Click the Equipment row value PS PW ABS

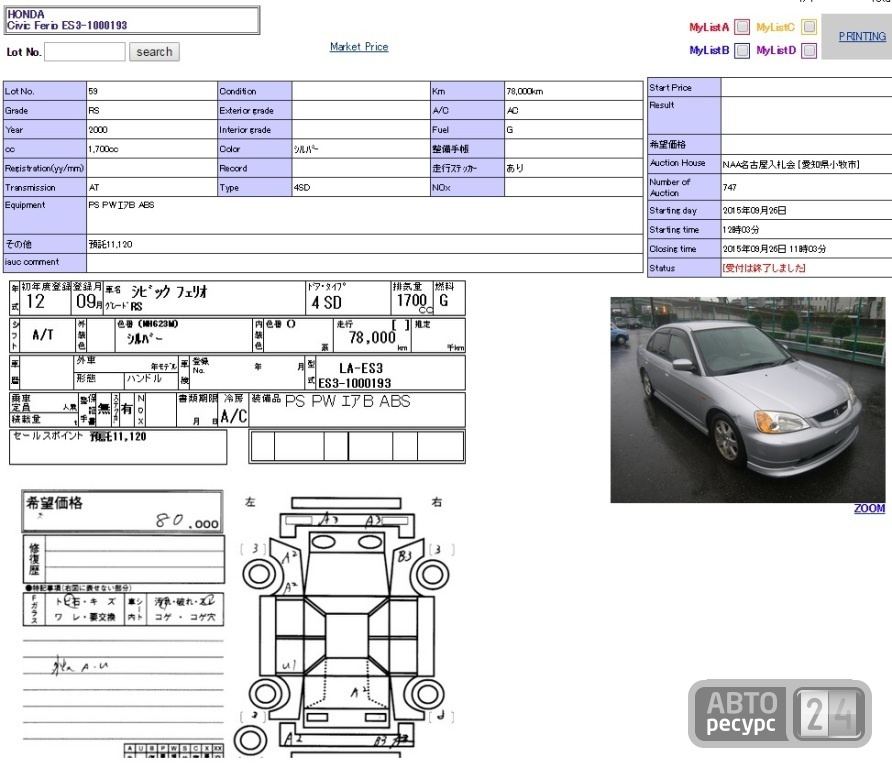[x=365, y=215]
